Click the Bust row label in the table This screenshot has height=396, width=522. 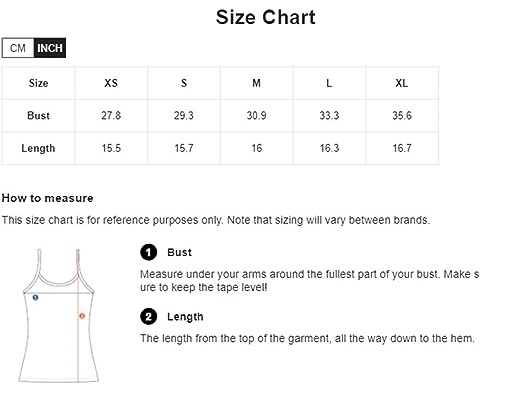(38, 116)
